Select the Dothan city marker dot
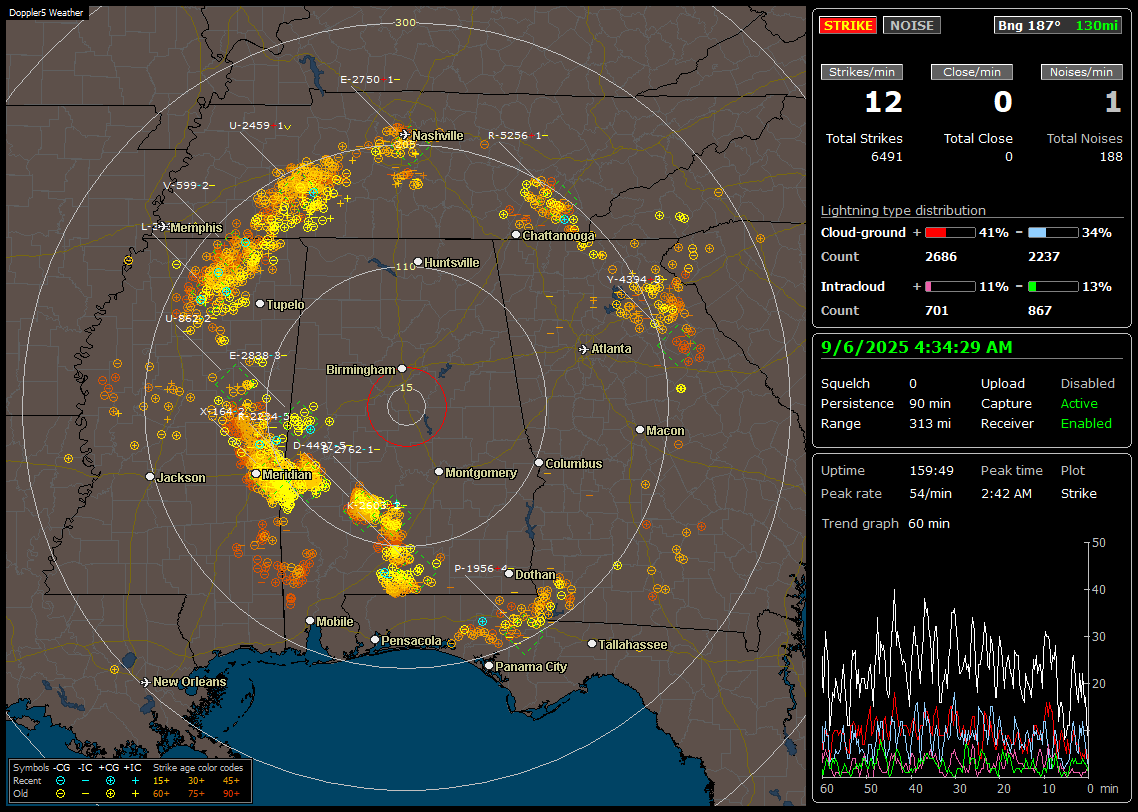This screenshot has height=812, width=1138. click(x=508, y=573)
